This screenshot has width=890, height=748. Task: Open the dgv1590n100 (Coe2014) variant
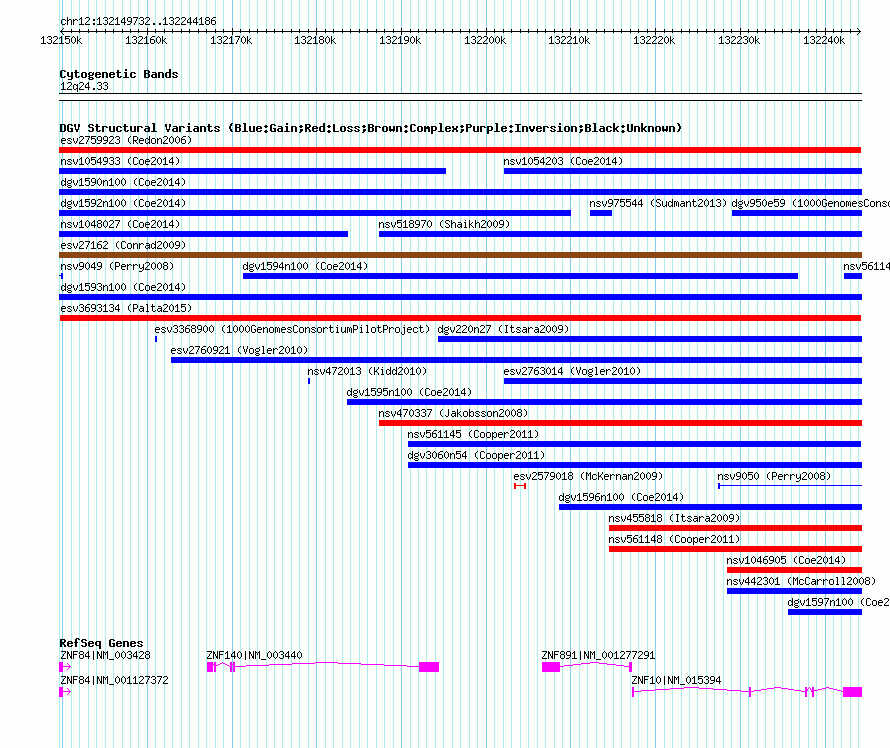coord(460,192)
